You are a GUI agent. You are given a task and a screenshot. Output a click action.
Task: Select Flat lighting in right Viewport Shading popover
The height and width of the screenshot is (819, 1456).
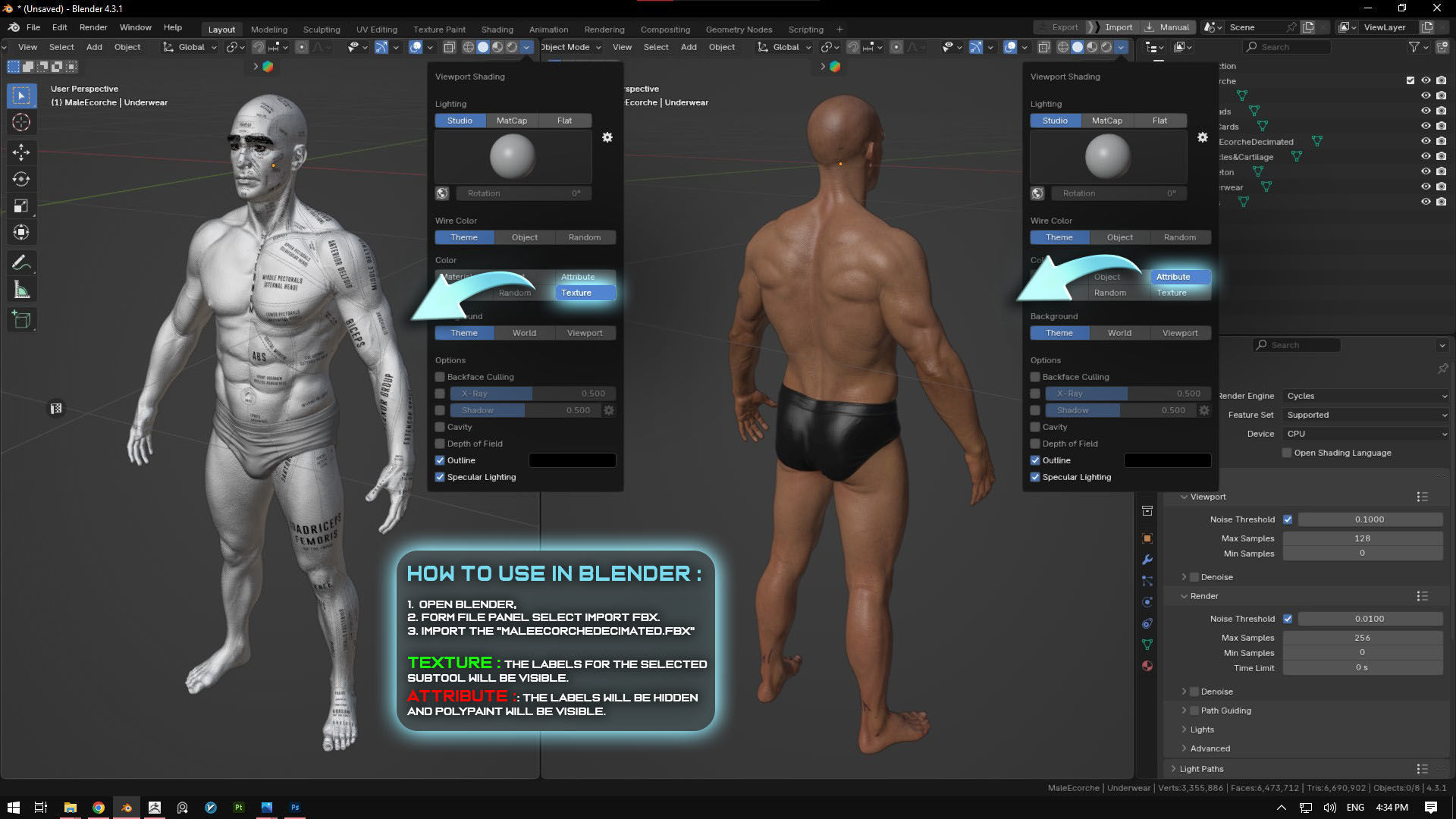(1159, 121)
